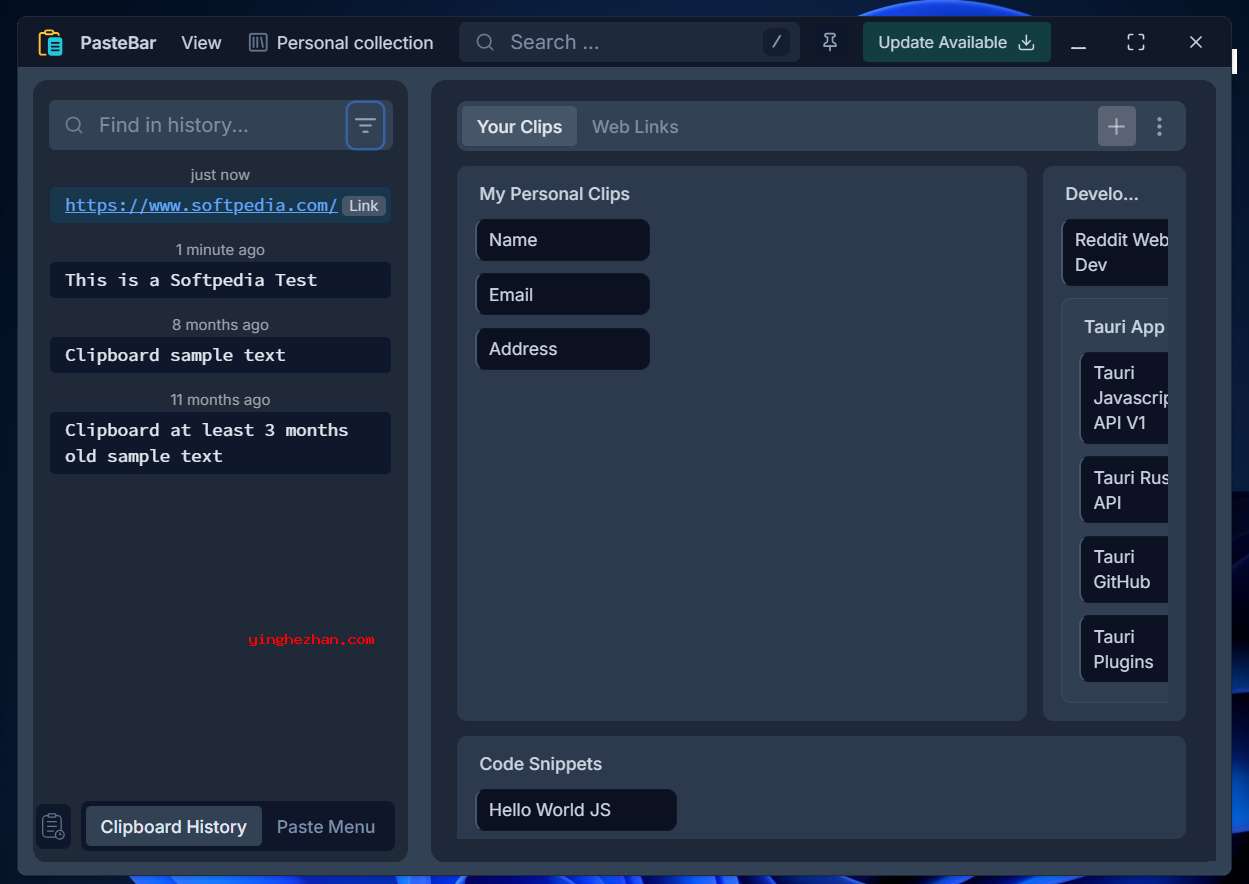Viewport: 1249px width, 884px height.
Task: Click the 'just now' timestamp
Action: (220, 175)
